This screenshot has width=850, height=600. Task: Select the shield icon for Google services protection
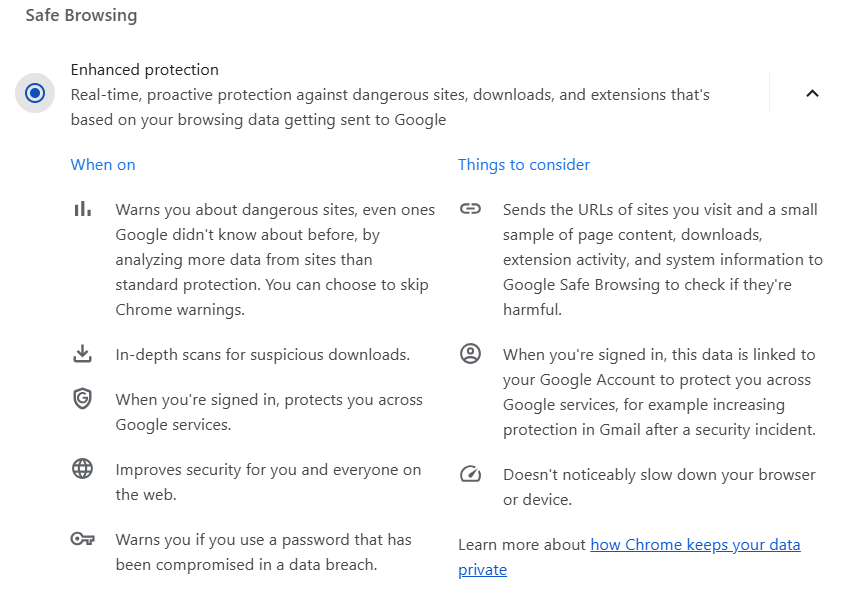[83, 398]
